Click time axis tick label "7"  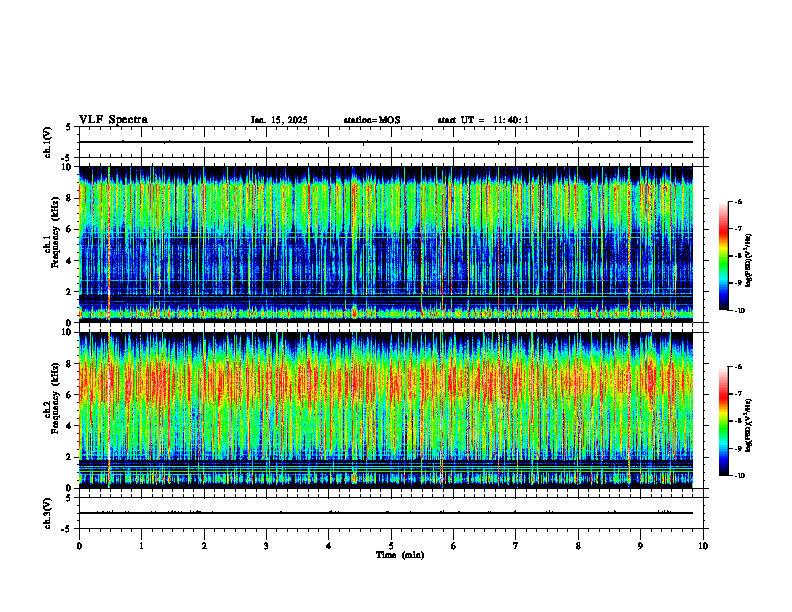pos(516,546)
